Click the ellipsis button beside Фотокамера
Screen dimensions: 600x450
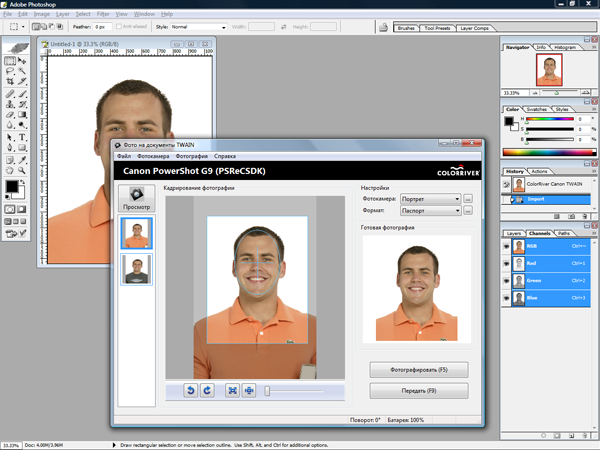coord(468,199)
